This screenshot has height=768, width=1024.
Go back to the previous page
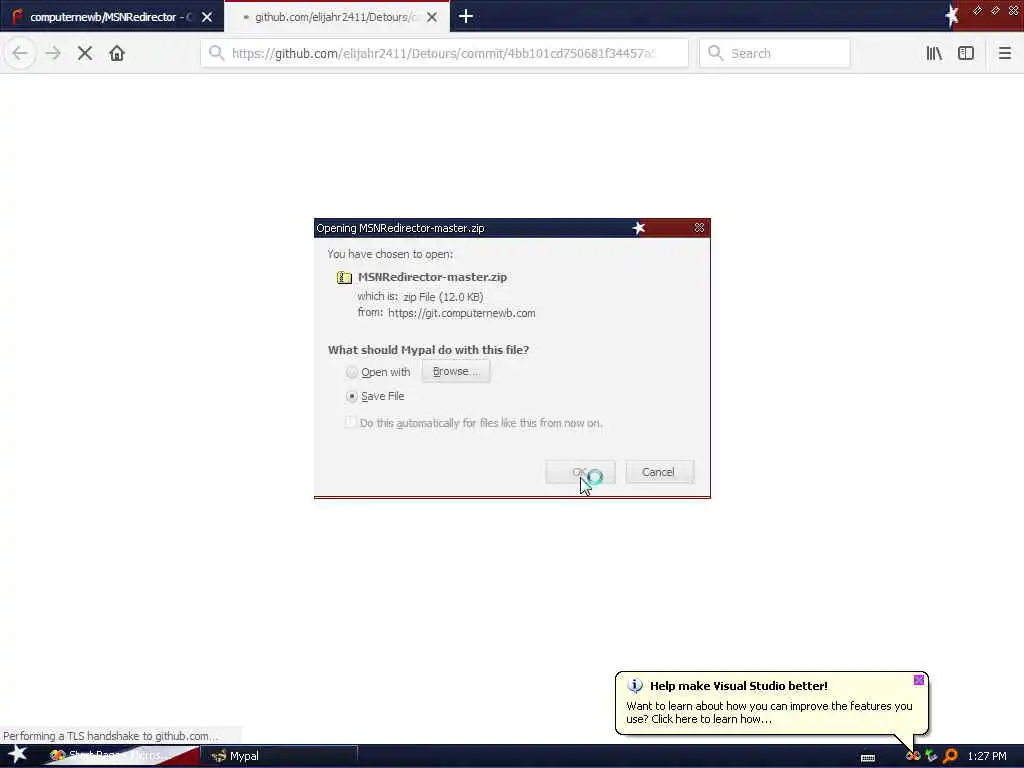pyautogui.click(x=20, y=53)
